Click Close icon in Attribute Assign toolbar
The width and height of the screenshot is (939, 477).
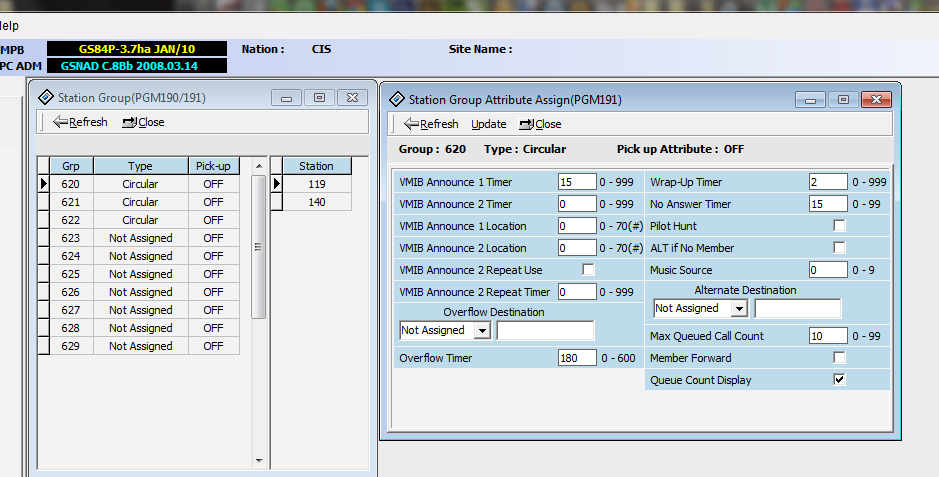pos(527,124)
